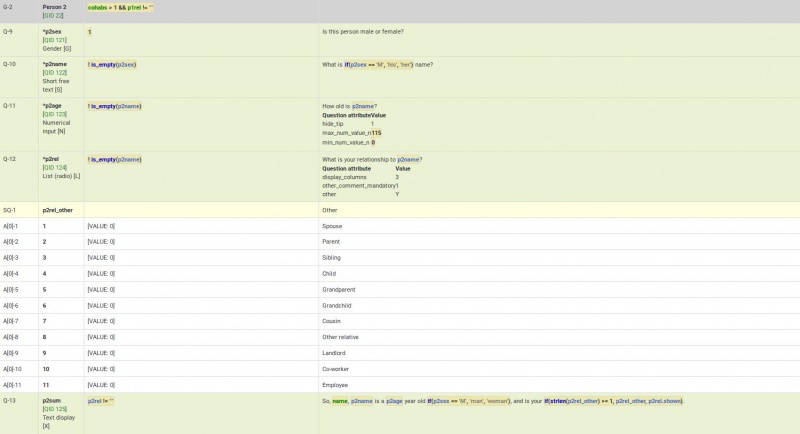
Task: Click the p2name variable in Q-11 relevance
Action: [x=128, y=106]
